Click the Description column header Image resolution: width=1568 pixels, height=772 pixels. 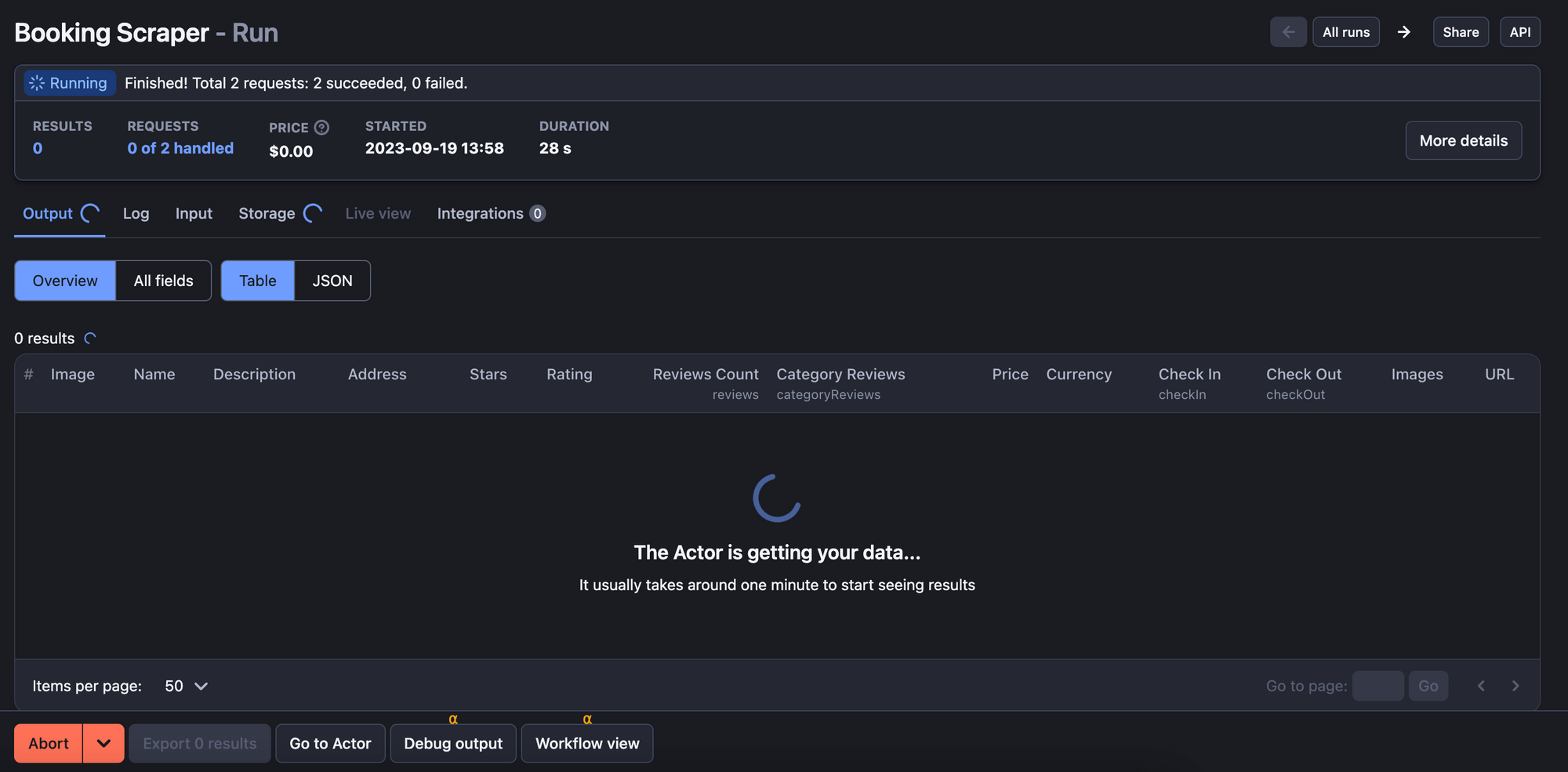(254, 375)
